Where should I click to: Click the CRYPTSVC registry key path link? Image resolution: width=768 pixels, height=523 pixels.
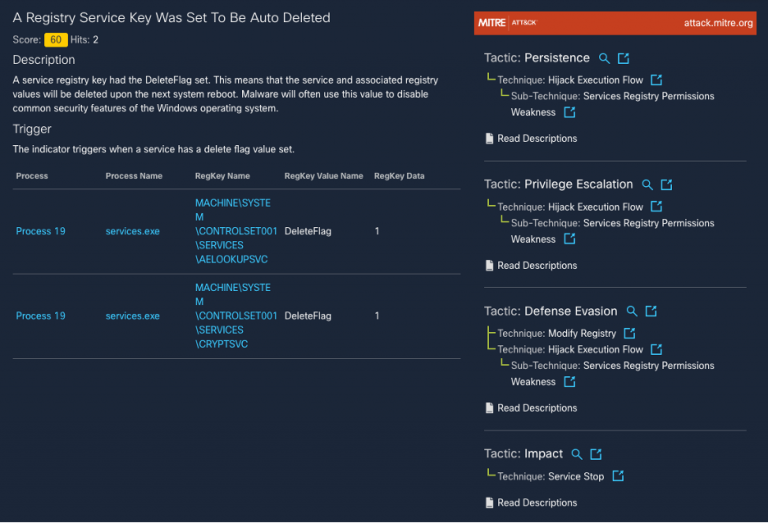[235, 316]
